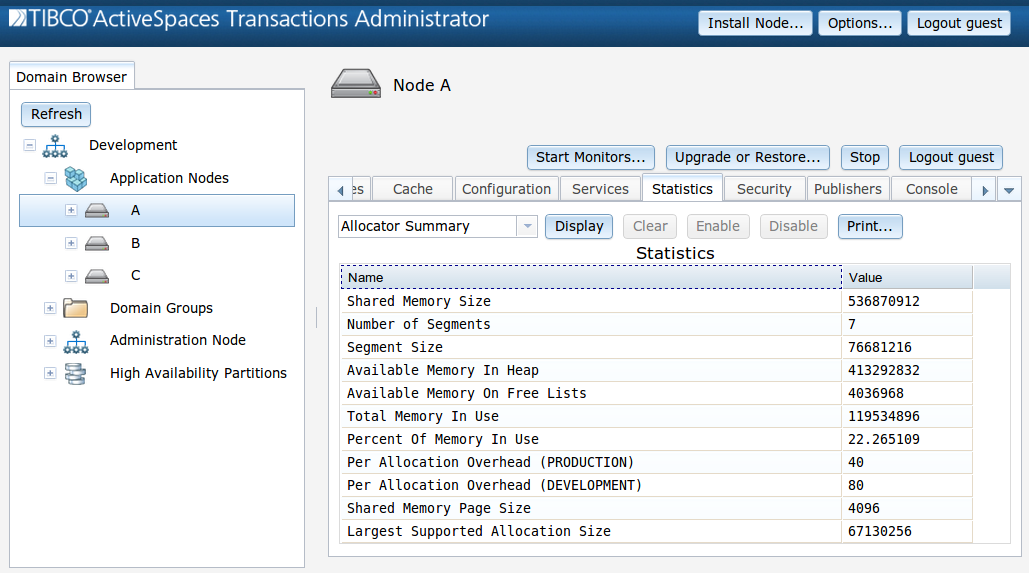This screenshot has width=1029, height=573.
Task: Click the Display statistics button
Action: 579,226
